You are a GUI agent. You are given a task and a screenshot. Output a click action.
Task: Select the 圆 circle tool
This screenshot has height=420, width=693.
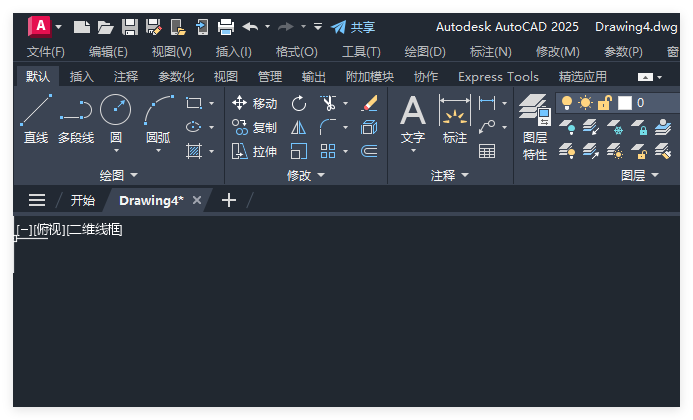tap(115, 118)
